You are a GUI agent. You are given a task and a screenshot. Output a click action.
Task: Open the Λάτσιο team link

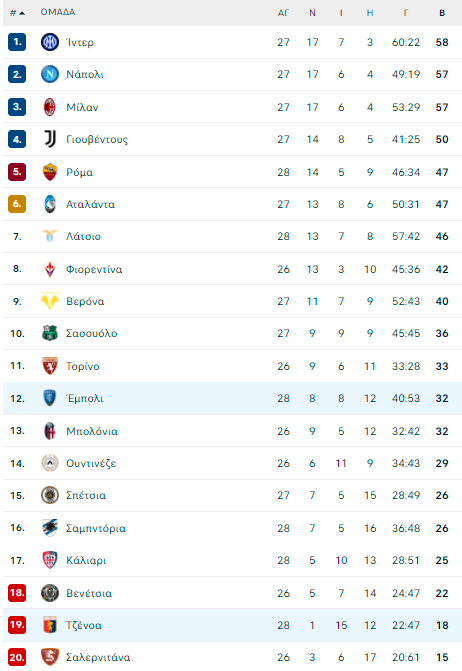pos(83,236)
